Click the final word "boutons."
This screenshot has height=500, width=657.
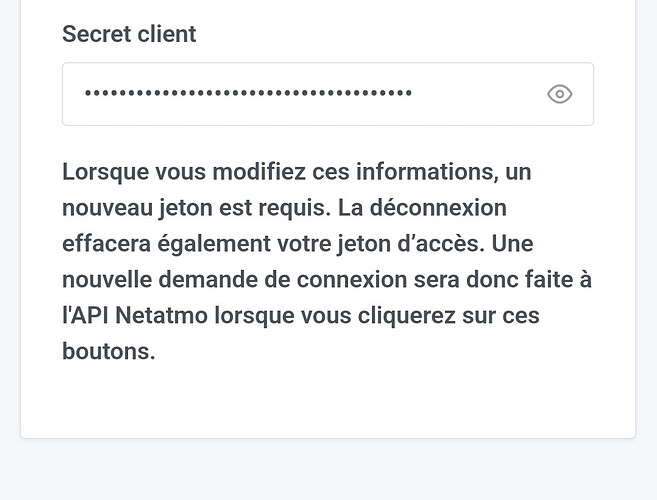click(108, 352)
